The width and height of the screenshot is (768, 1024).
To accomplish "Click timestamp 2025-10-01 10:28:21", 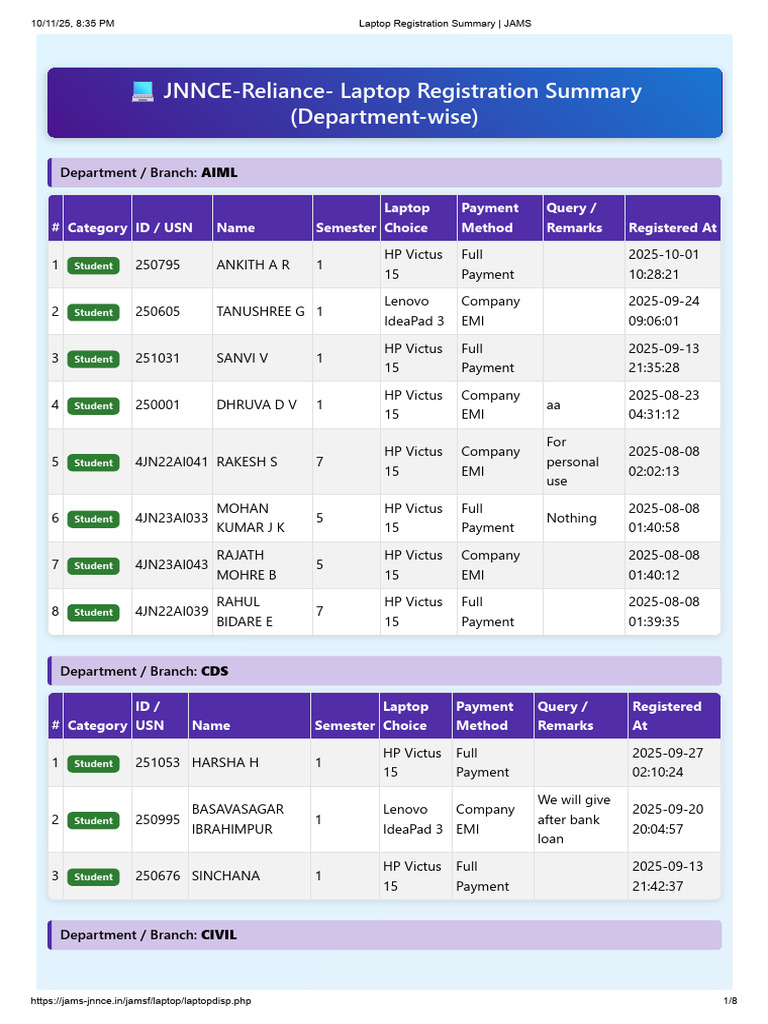I will (664, 264).
